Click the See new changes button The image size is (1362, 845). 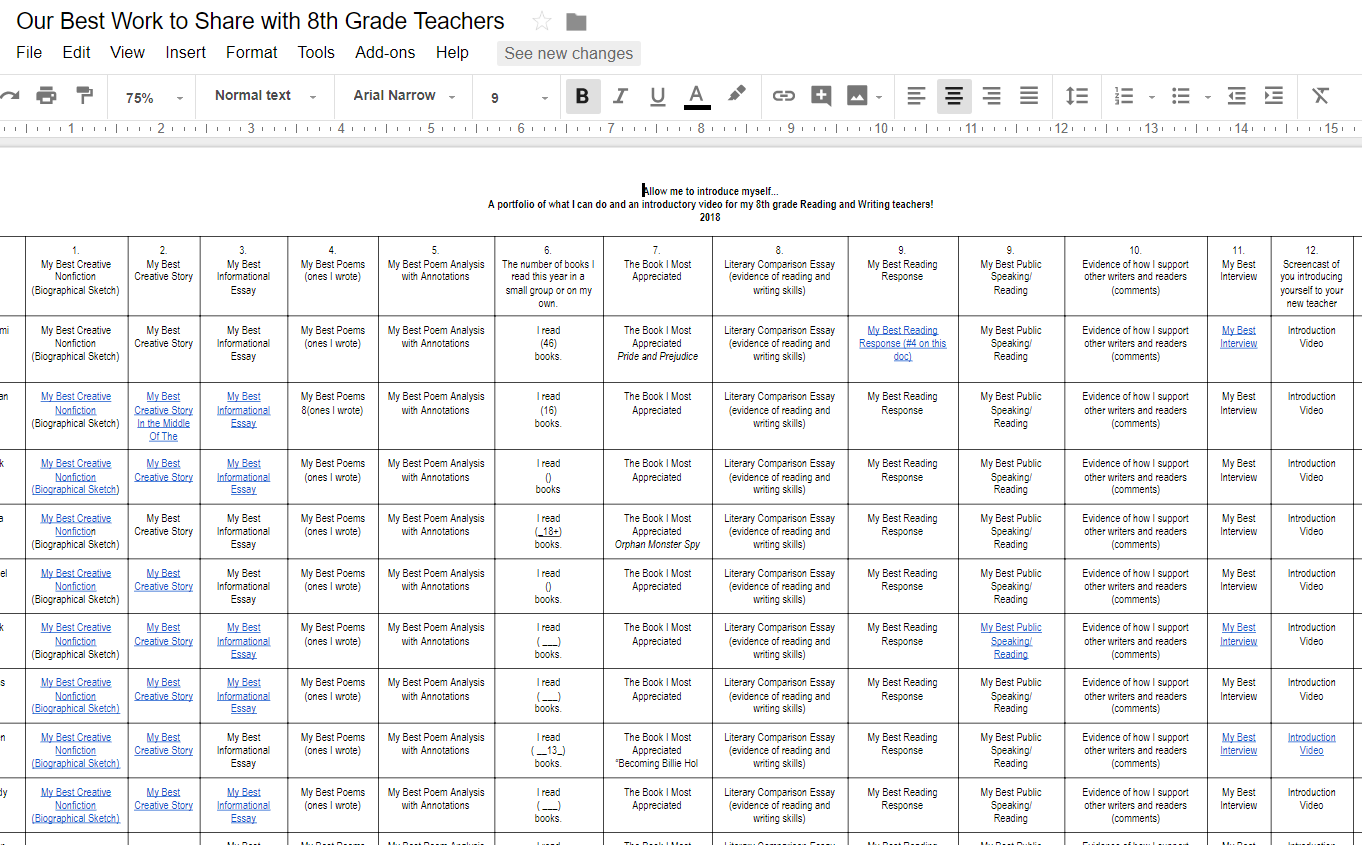point(568,53)
